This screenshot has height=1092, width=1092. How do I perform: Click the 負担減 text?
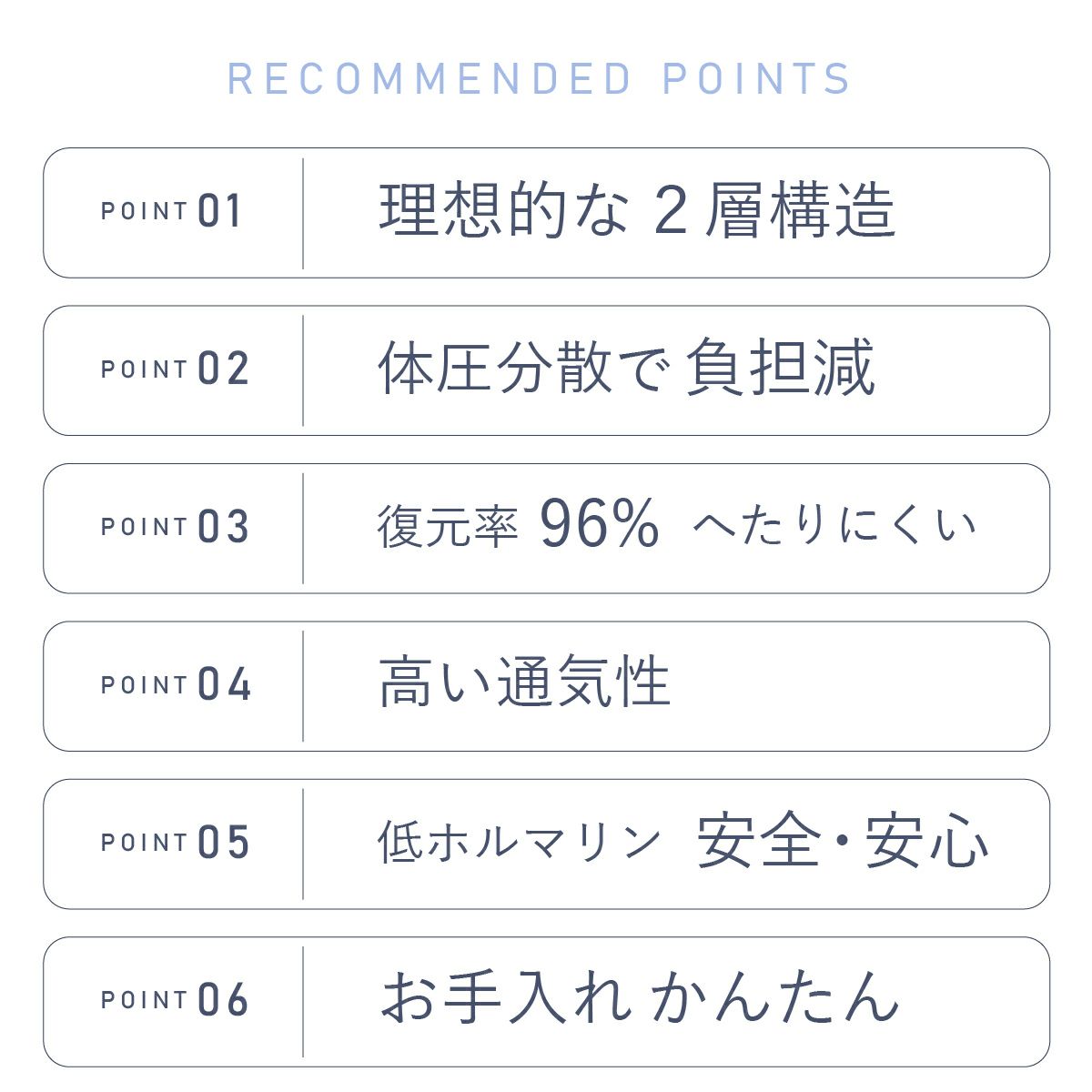[780, 368]
